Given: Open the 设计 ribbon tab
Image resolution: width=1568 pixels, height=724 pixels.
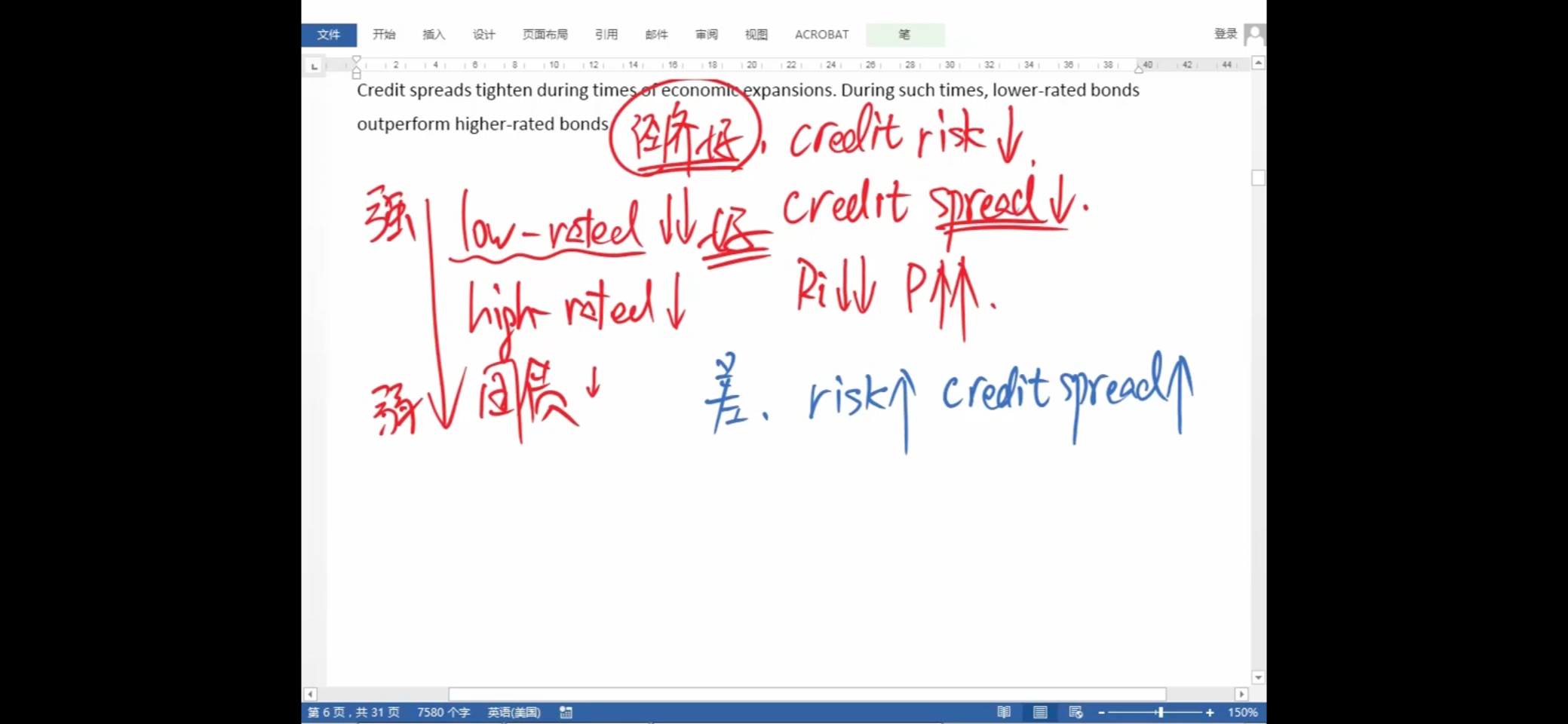Looking at the screenshot, I should tap(483, 35).
